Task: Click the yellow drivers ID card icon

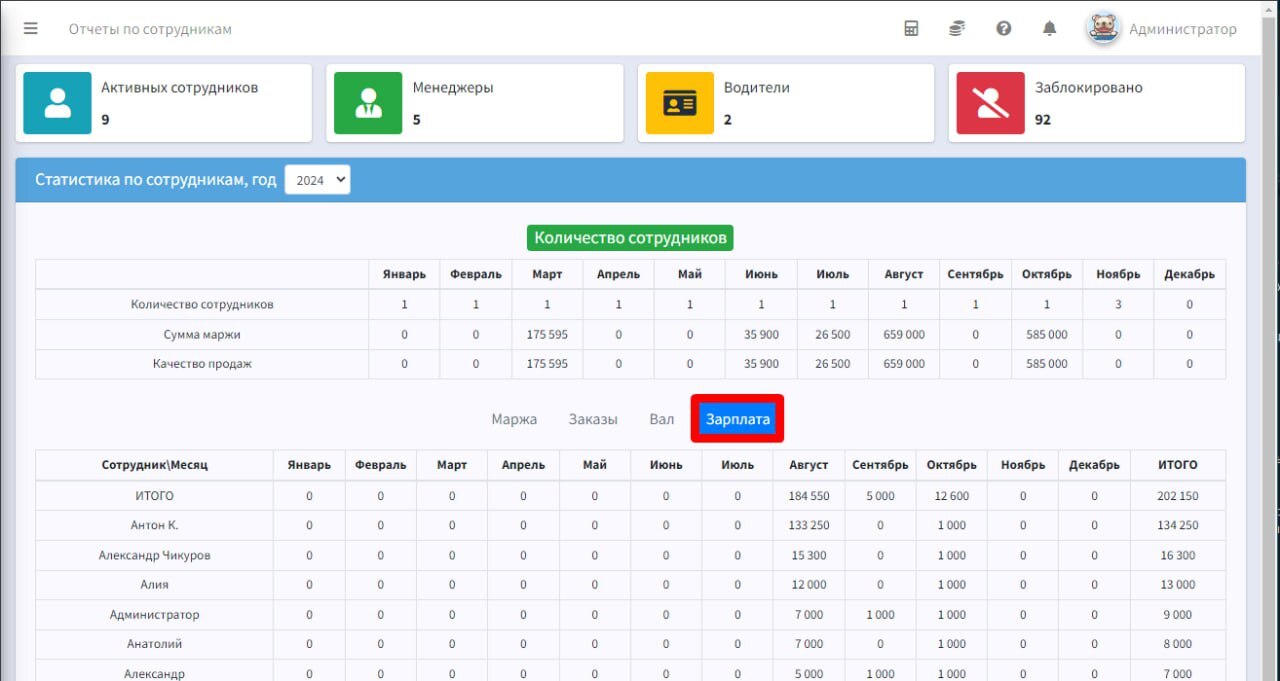Action: [x=680, y=103]
